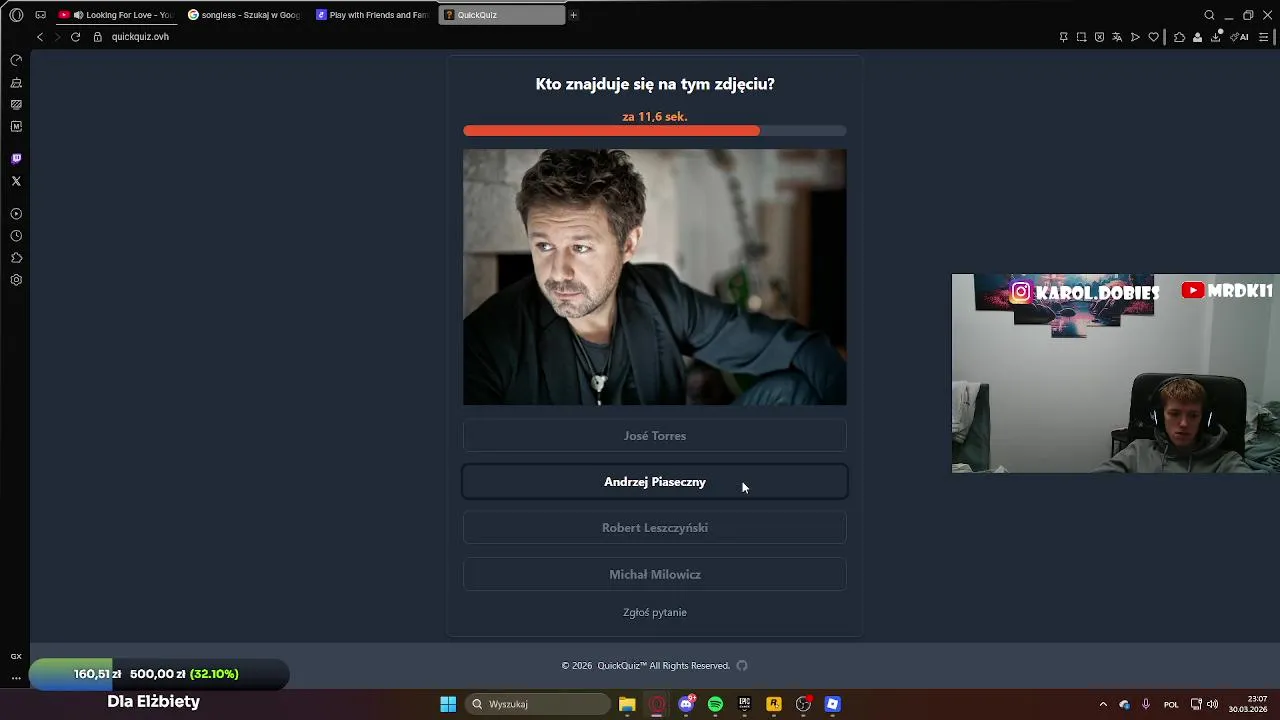Viewport: 1280px width, 720px height.
Task: Open the sidebar extensions cube icon
Action: pyautogui.click(x=16, y=258)
